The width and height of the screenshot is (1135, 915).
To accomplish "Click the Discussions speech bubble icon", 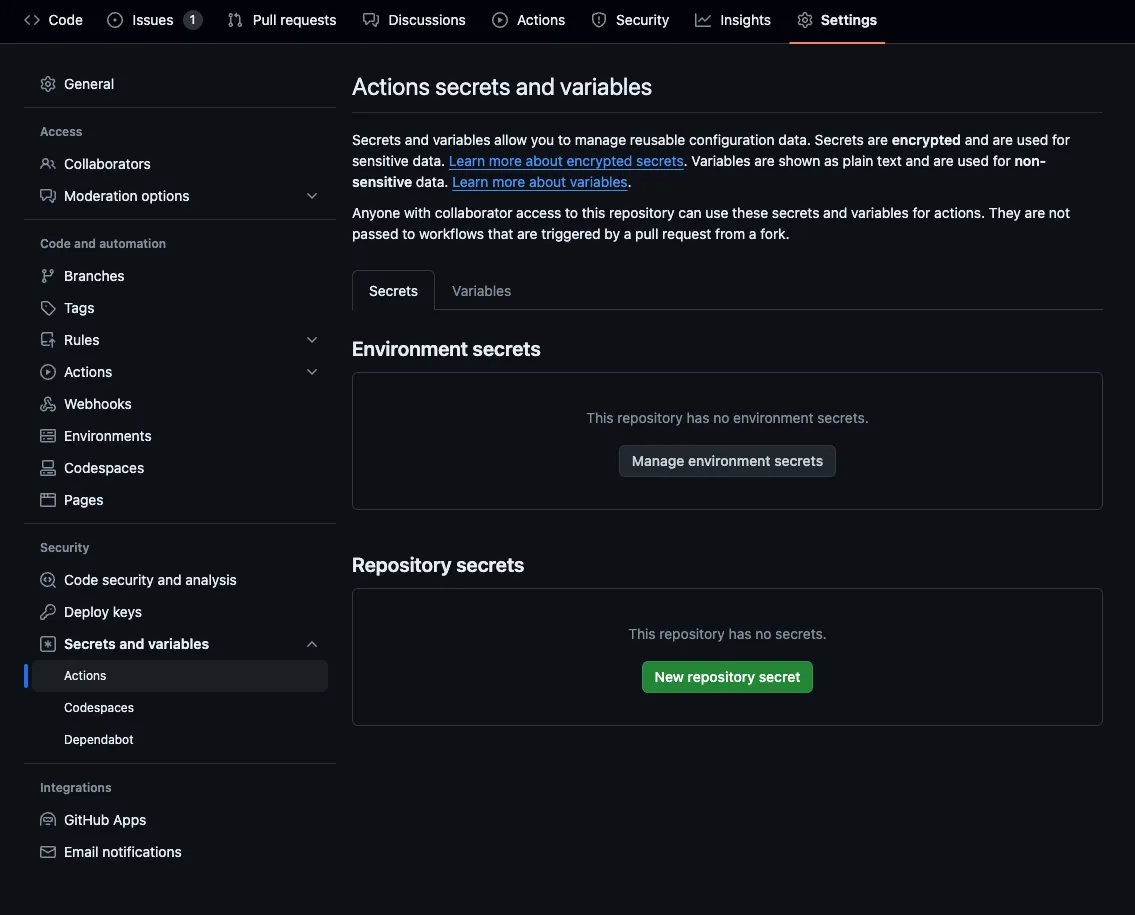I will [371, 20].
